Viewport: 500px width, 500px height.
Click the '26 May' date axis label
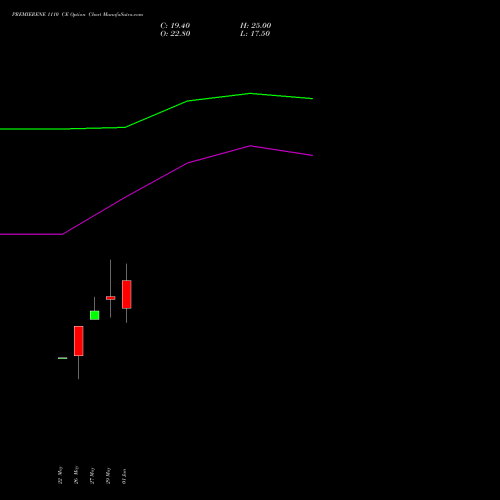(76, 475)
